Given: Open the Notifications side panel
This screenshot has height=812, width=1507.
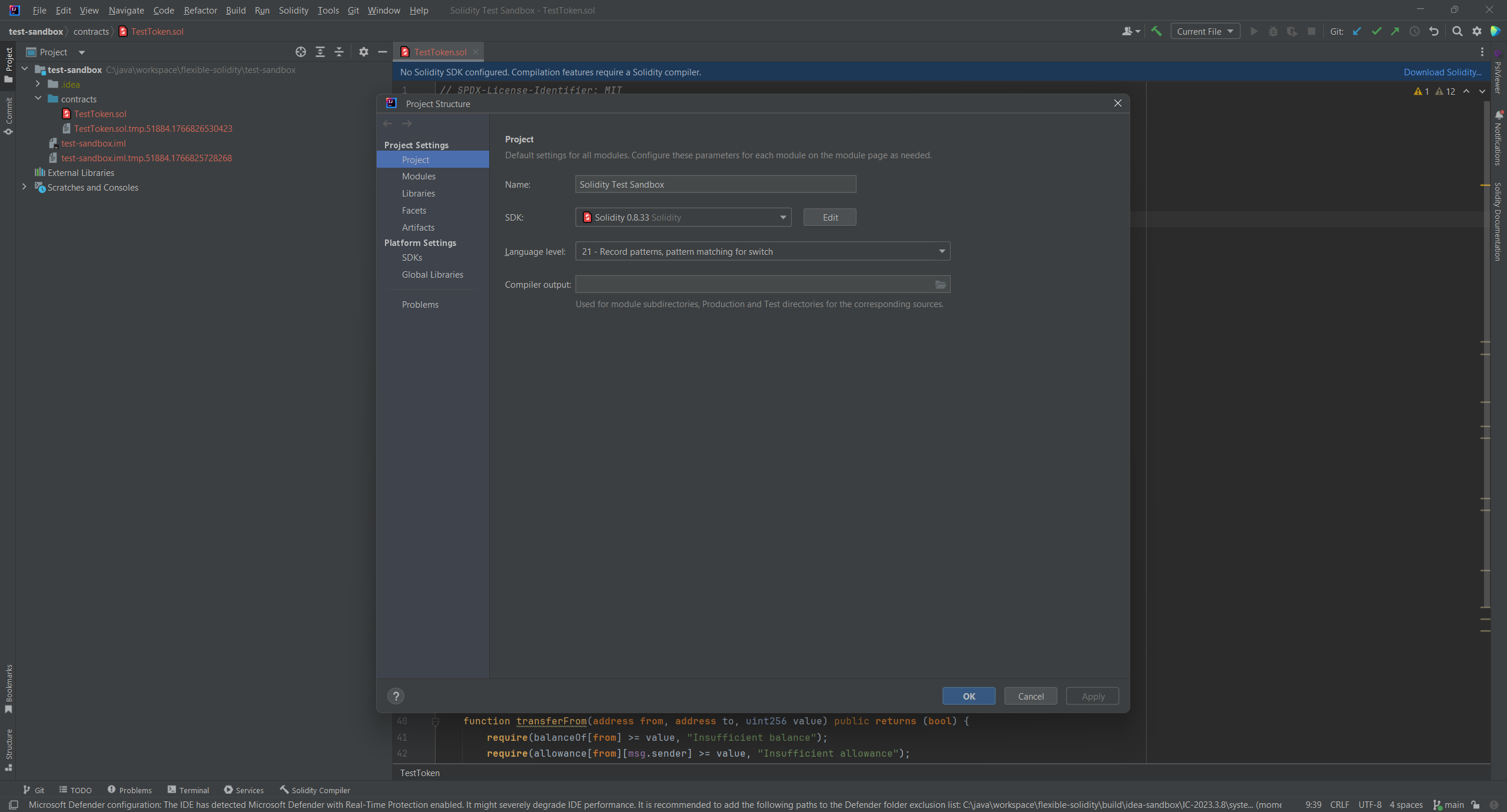Looking at the screenshot, I should (x=1498, y=139).
